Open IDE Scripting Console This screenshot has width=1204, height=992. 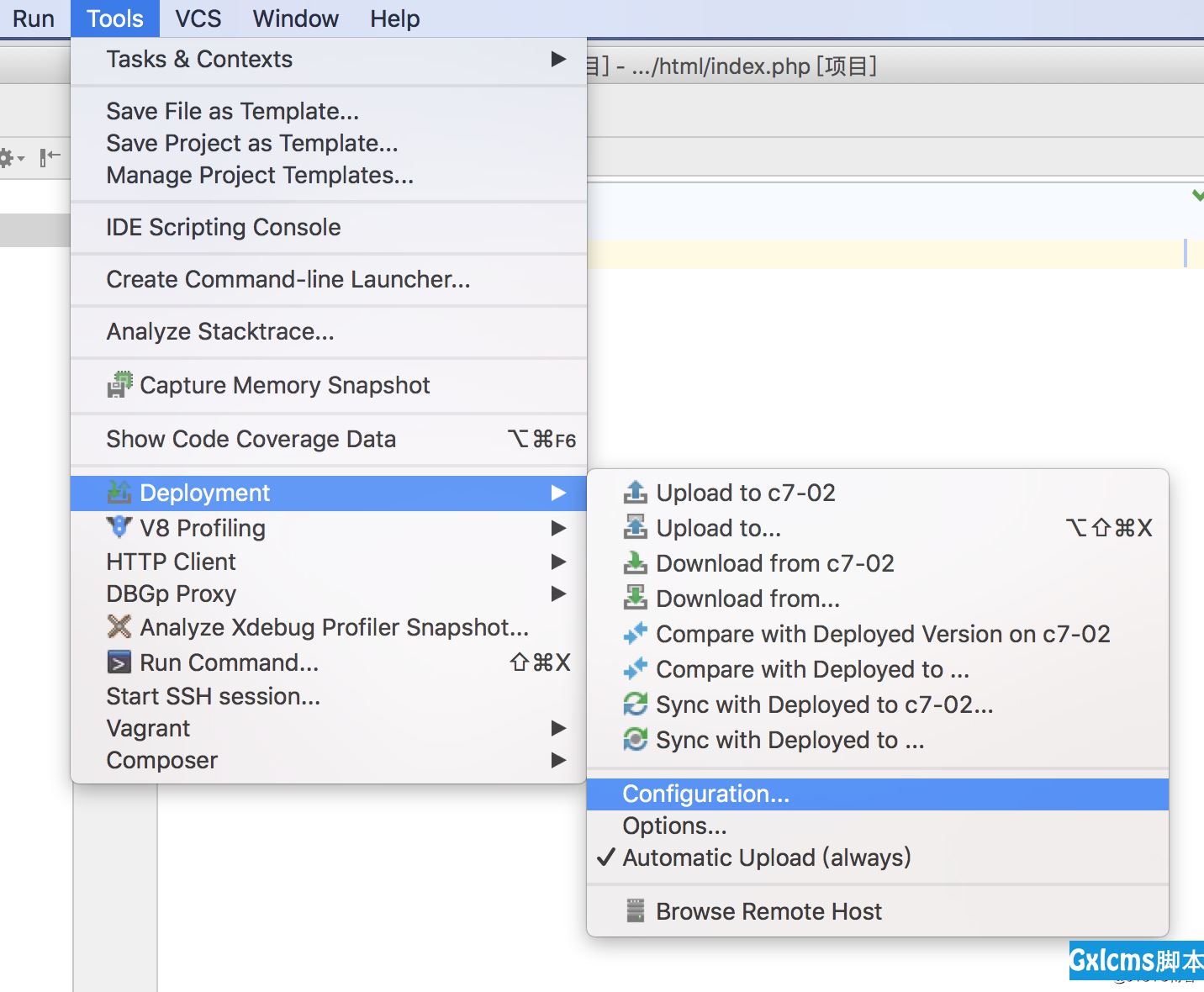pos(329,227)
